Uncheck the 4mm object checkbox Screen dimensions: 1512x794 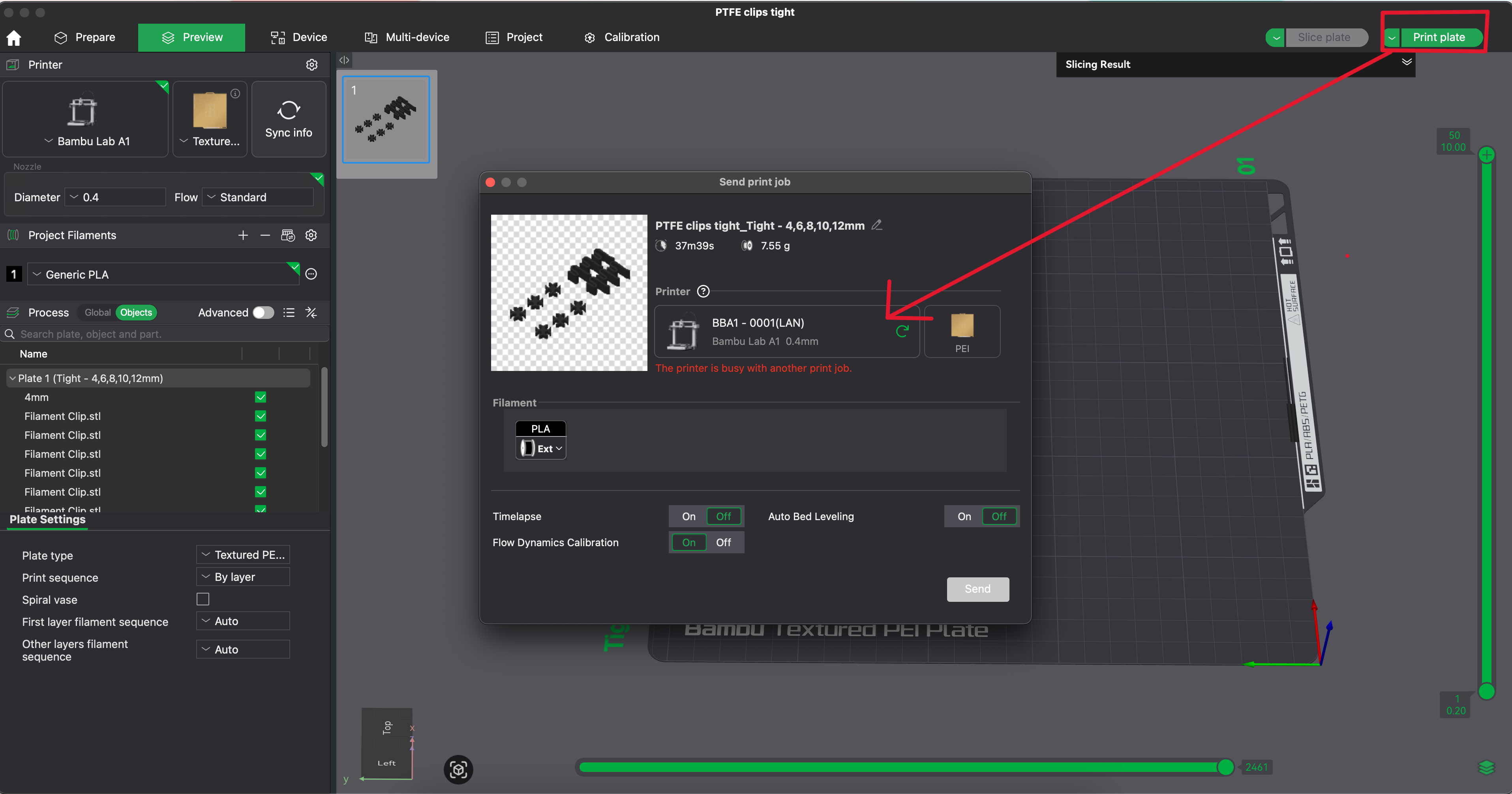[x=261, y=397]
